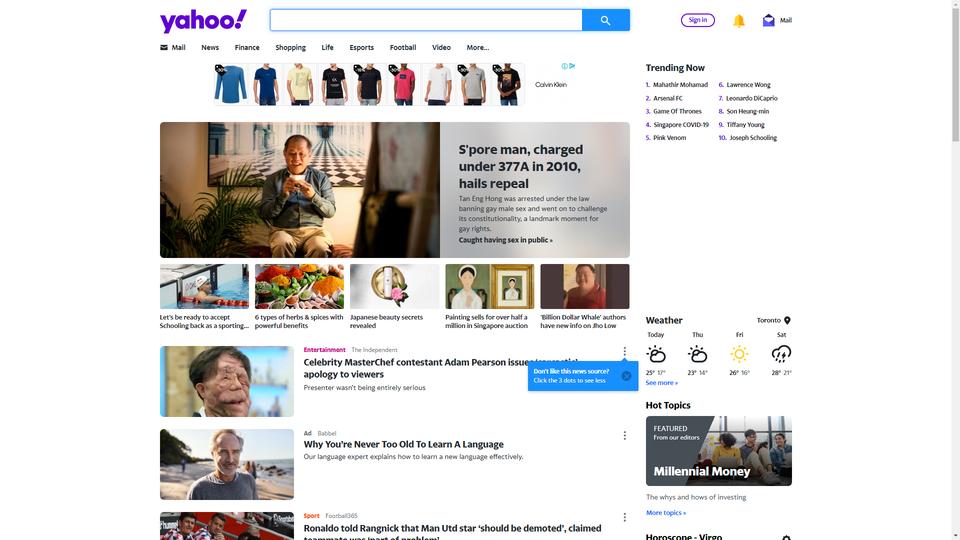Viewport: 960px width, 540px height.
Task: Open herbs and spices thumbnail story
Action: tap(299, 287)
